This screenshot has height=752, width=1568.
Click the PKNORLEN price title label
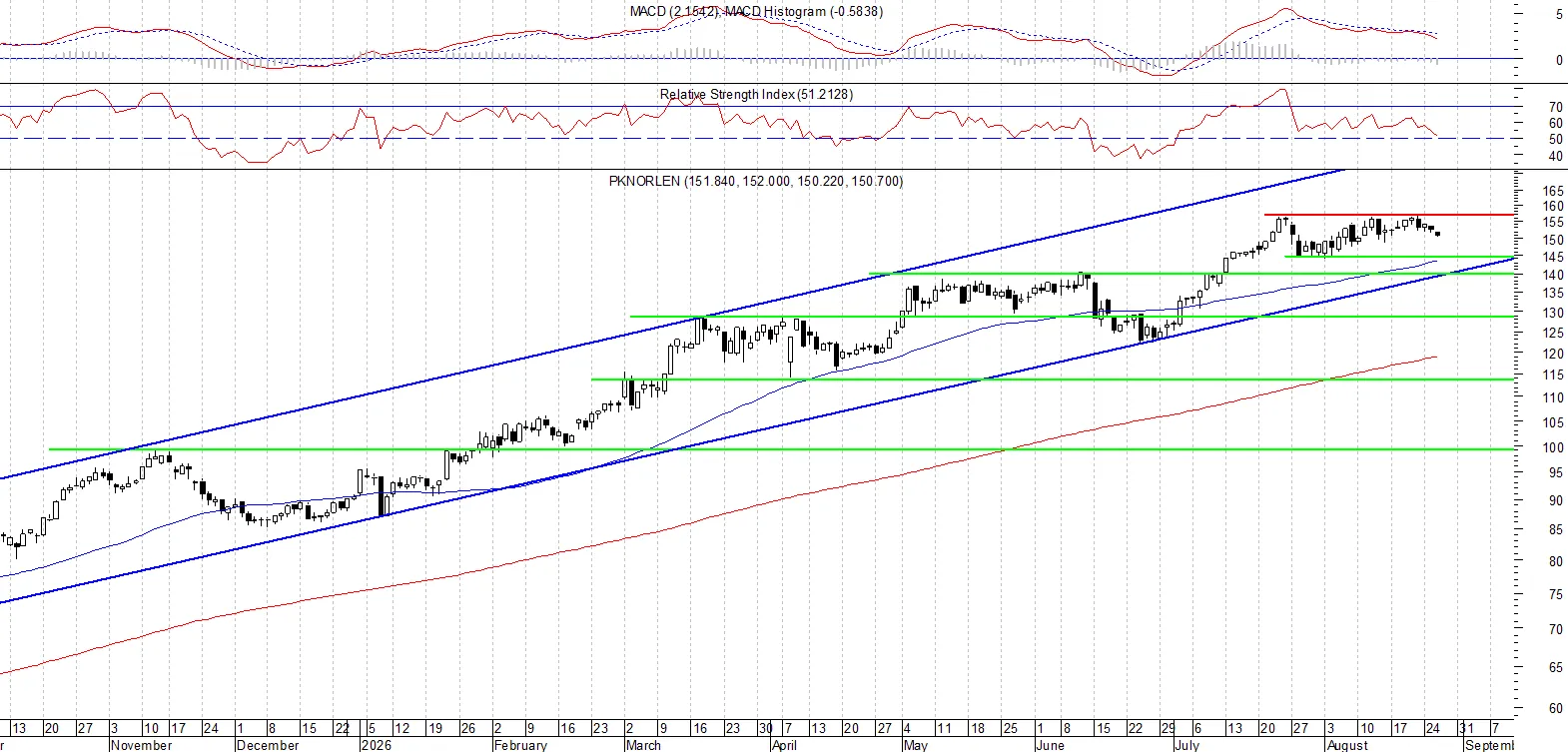(x=756, y=181)
